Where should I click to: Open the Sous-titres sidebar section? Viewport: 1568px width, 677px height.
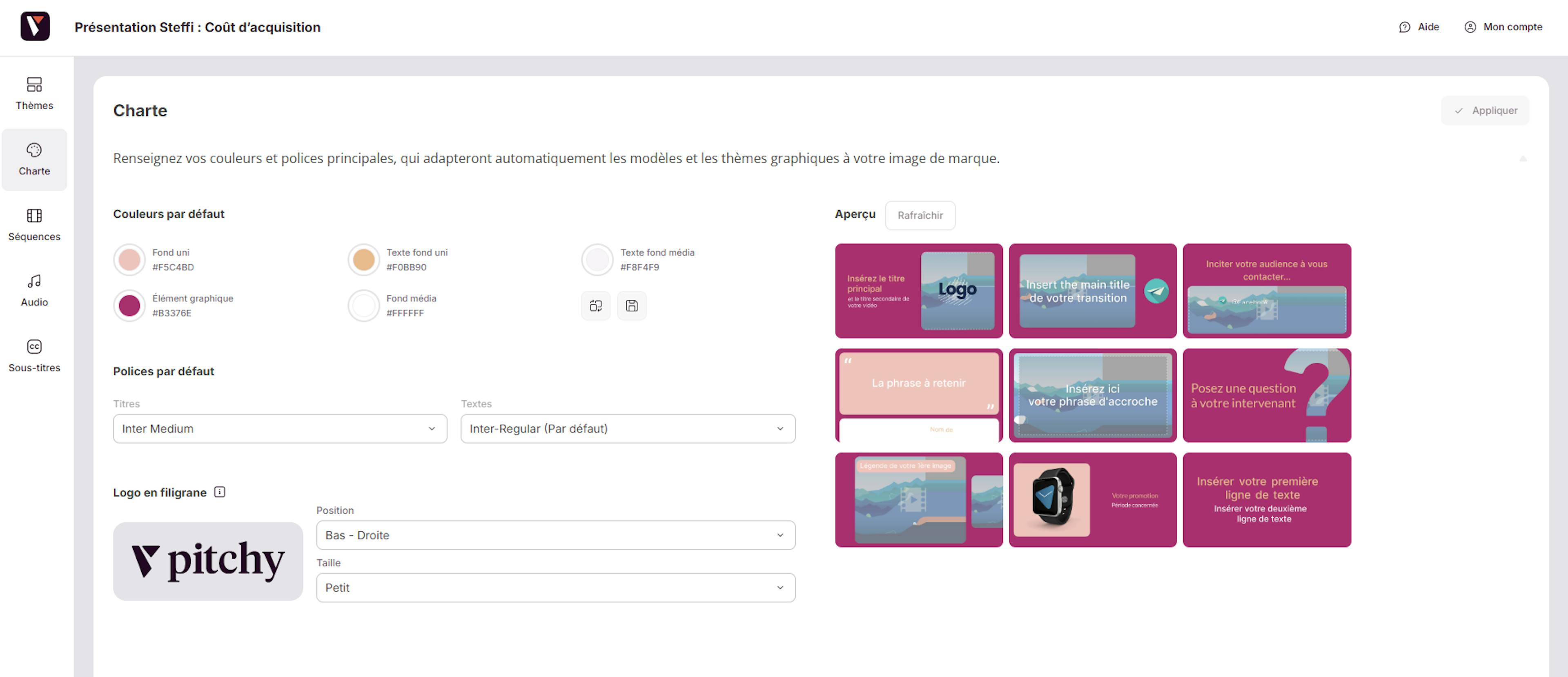[x=34, y=356]
